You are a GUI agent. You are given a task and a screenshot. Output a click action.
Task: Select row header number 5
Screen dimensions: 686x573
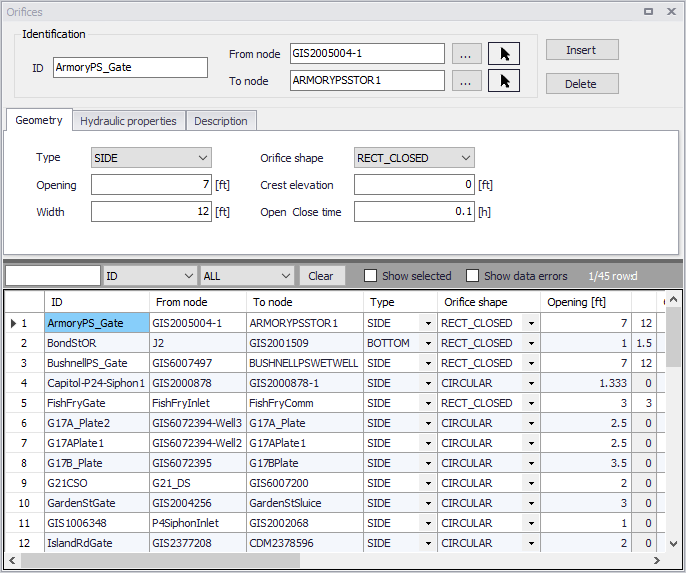click(x=24, y=403)
